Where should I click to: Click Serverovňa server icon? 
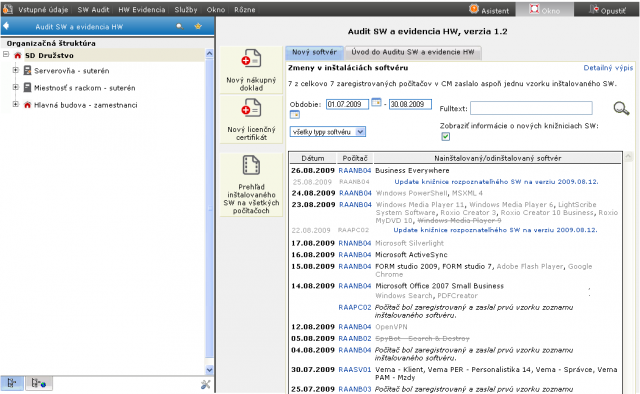(27, 71)
